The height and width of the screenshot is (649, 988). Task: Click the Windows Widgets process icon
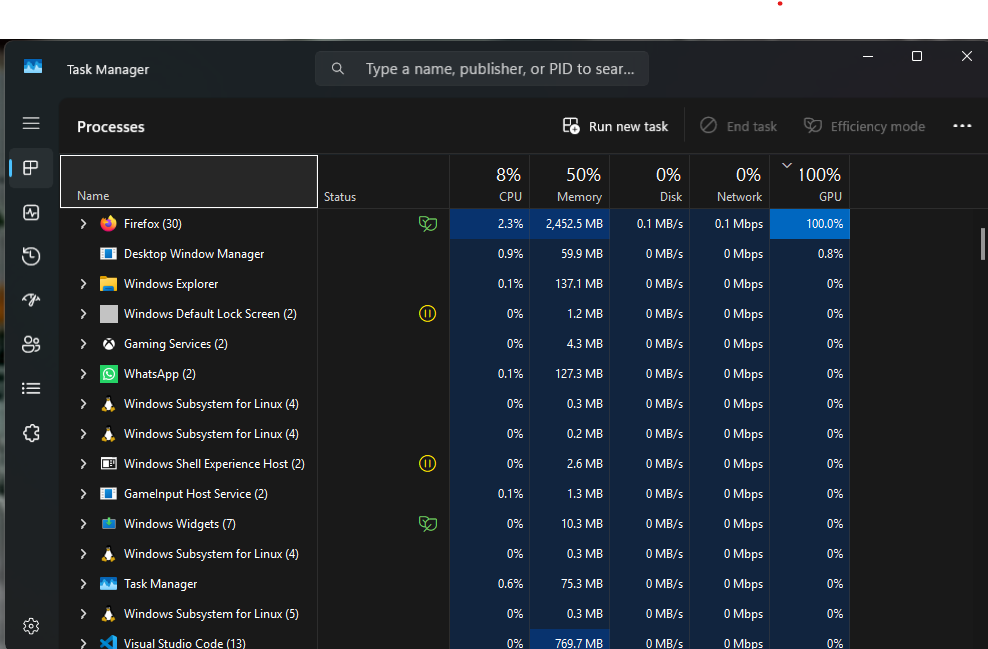pos(108,524)
